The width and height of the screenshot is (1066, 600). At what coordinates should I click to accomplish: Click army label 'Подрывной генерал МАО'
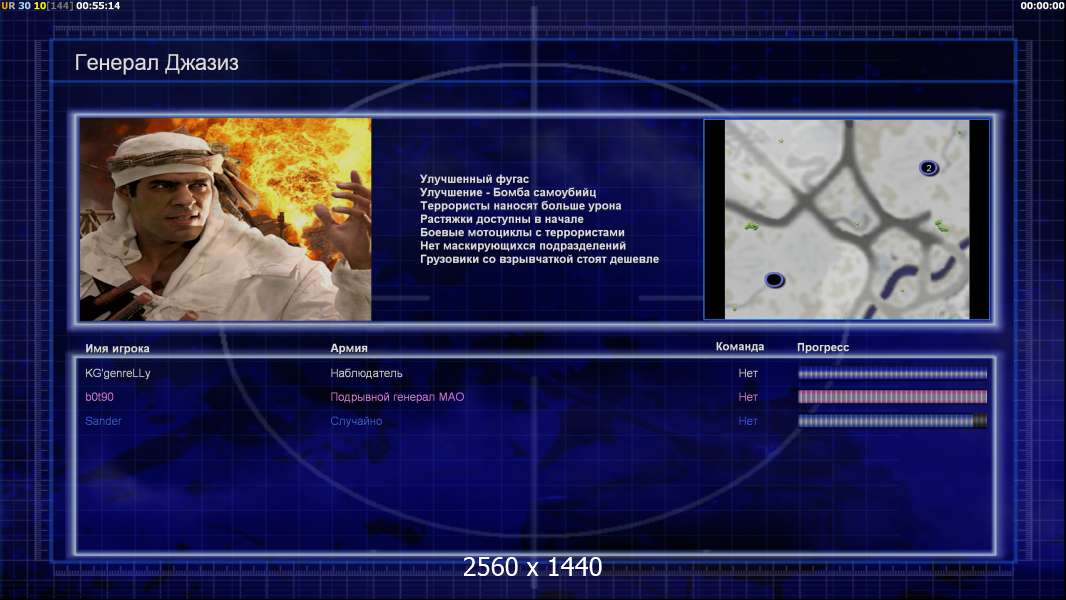coord(397,397)
